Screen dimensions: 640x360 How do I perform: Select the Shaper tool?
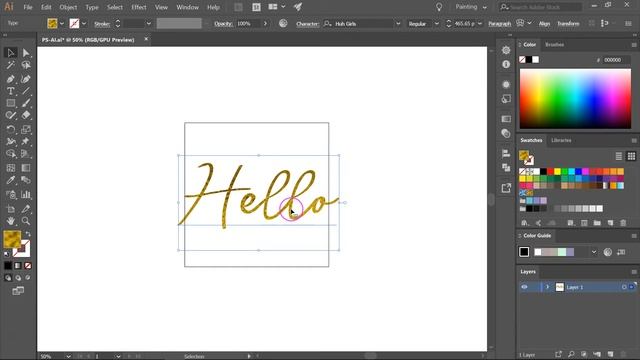tap(11, 116)
